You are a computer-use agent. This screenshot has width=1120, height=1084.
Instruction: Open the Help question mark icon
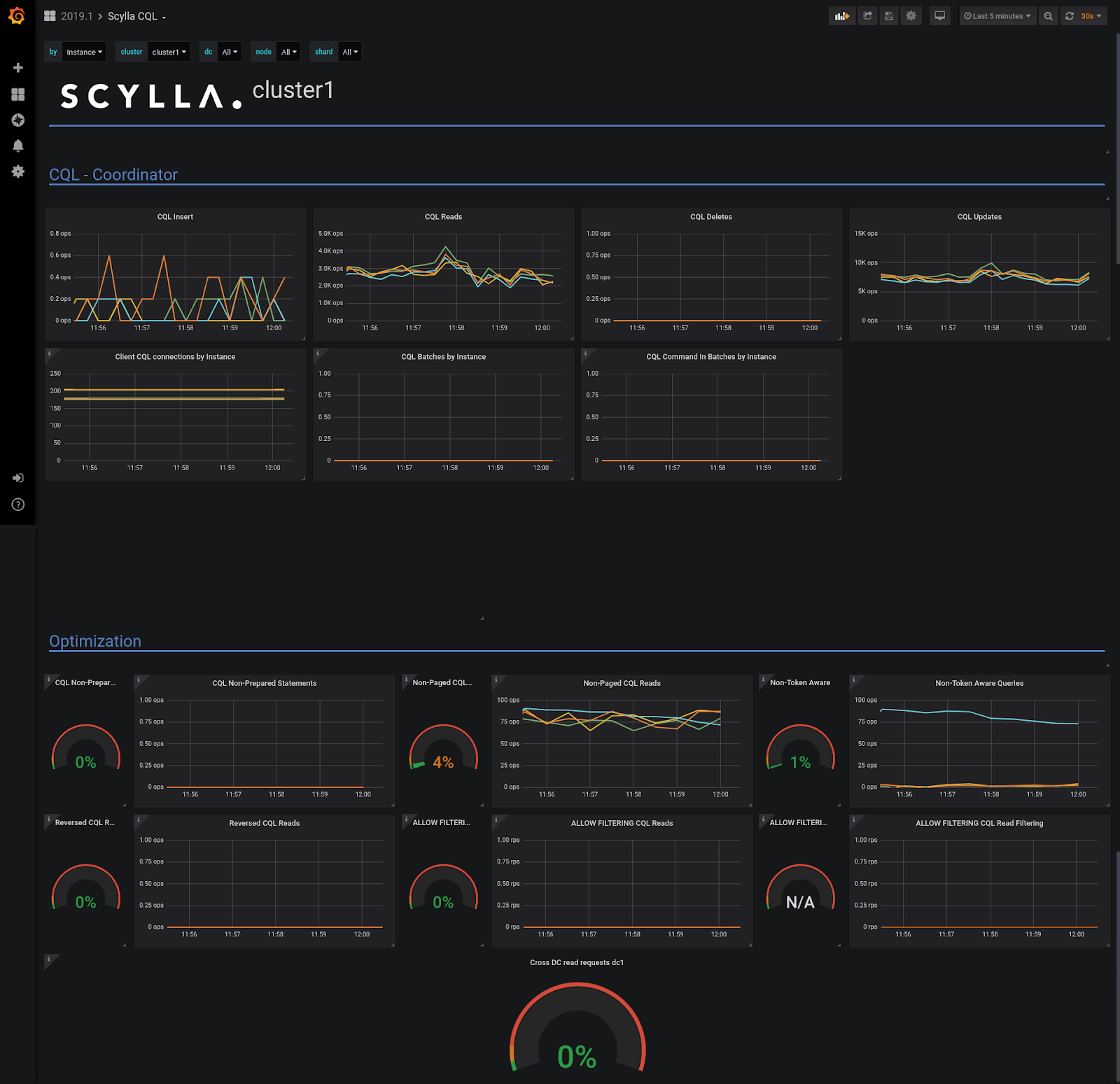click(18, 505)
